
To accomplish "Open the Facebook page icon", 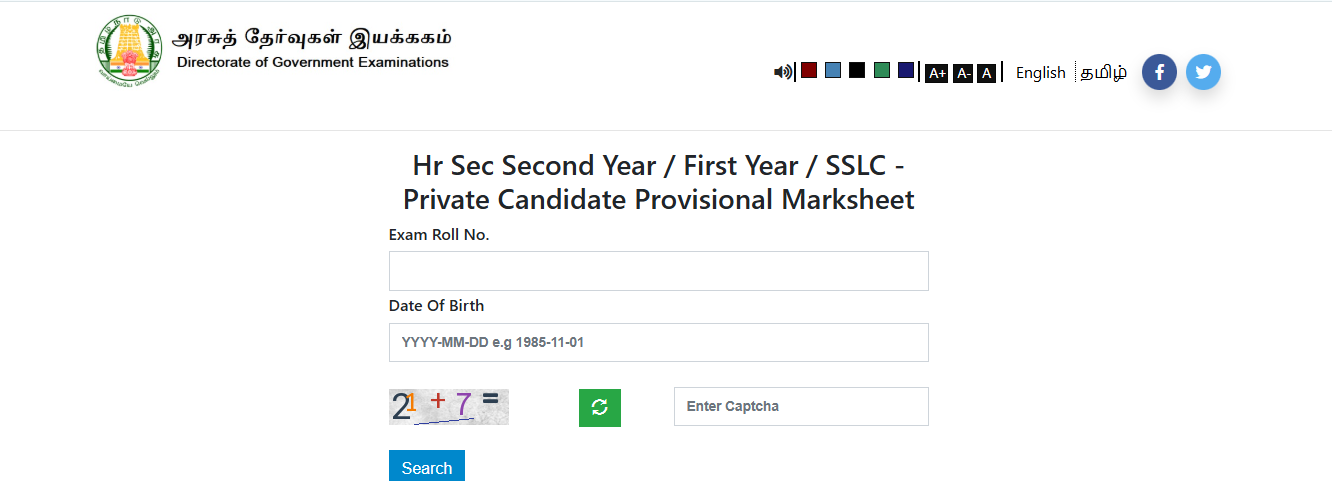I will [1159, 72].
